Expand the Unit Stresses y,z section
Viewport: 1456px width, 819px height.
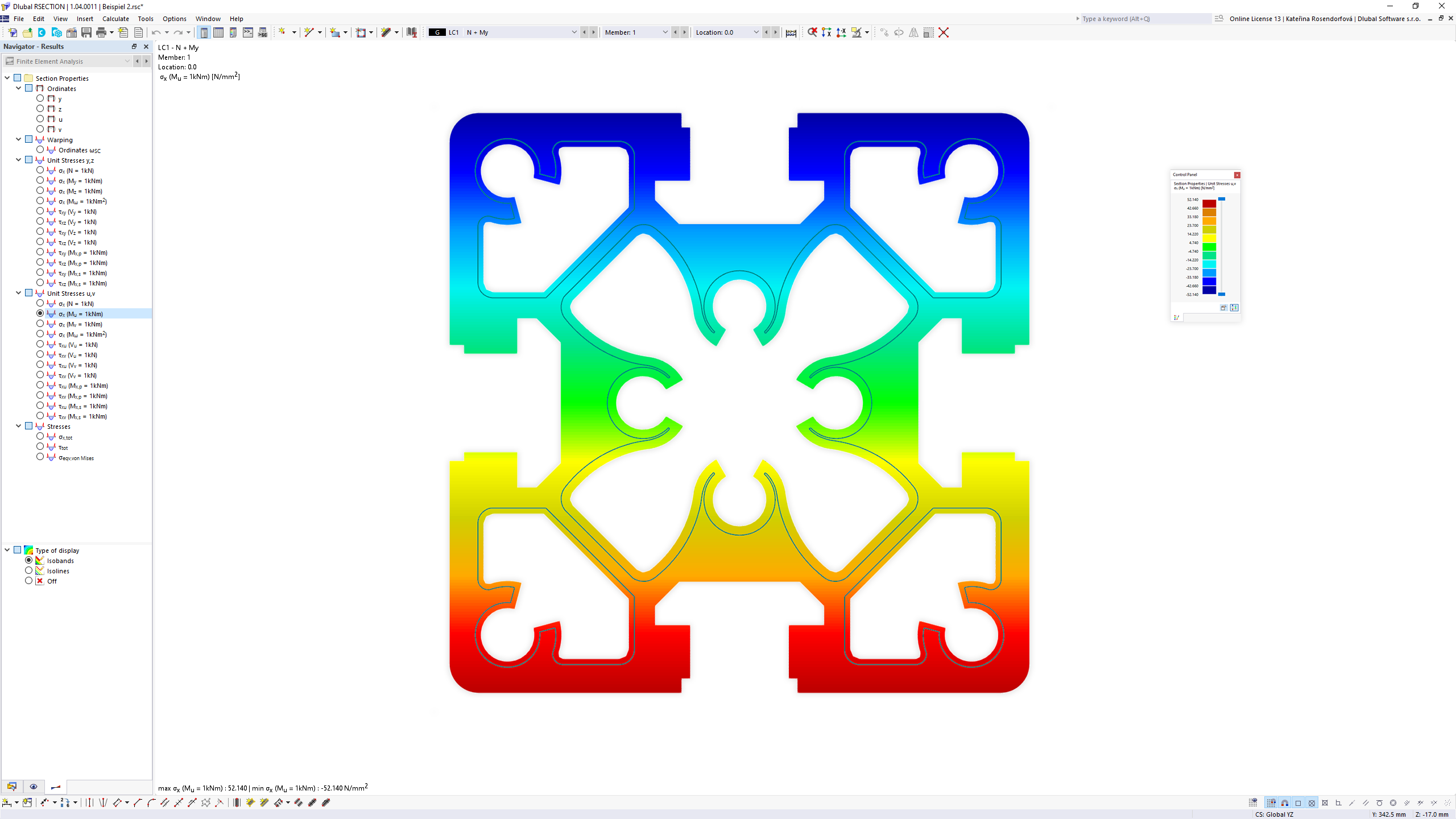[x=19, y=160]
